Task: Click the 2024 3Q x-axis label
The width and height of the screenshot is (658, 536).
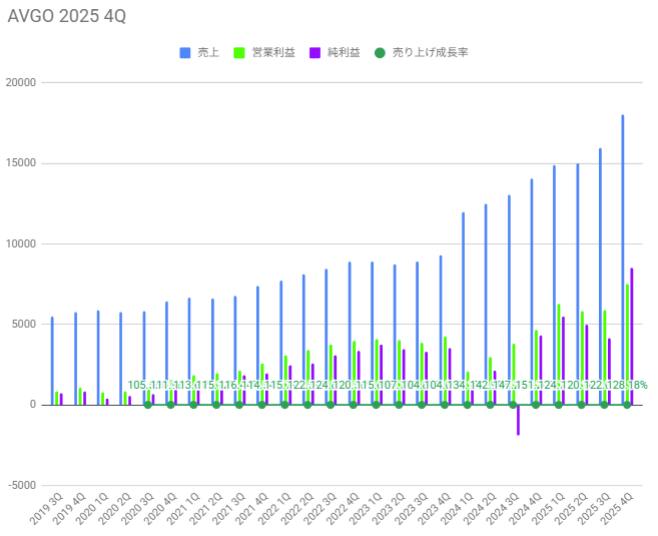Action: [x=503, y=509]
